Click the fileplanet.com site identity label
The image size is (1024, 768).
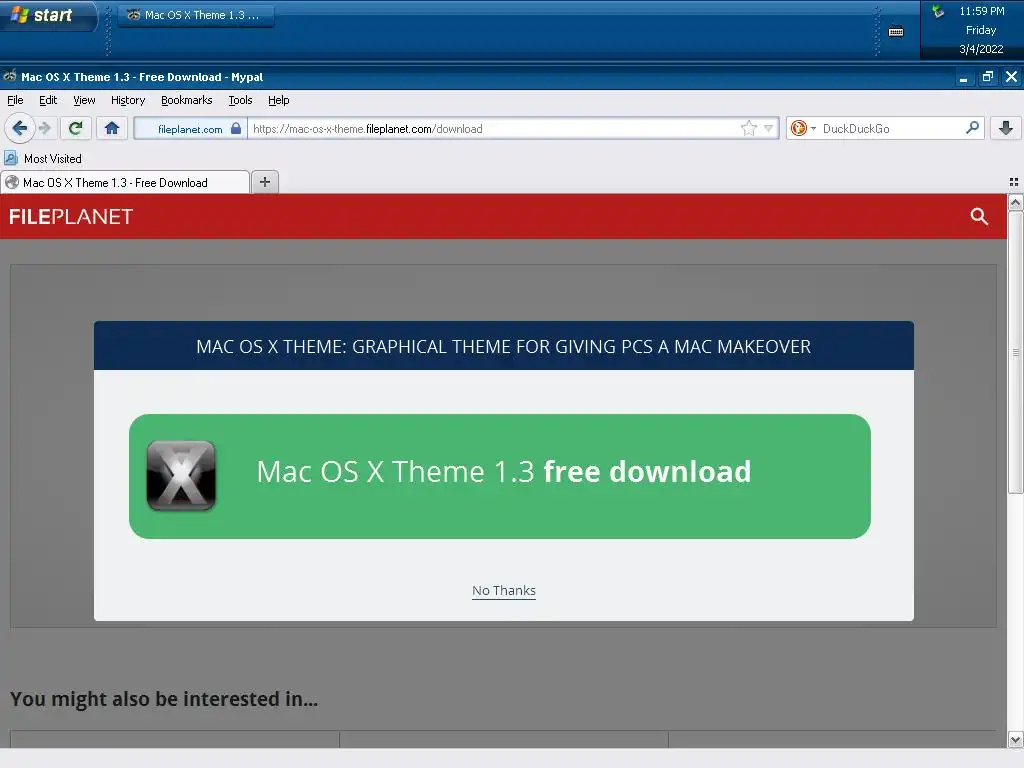189,129
